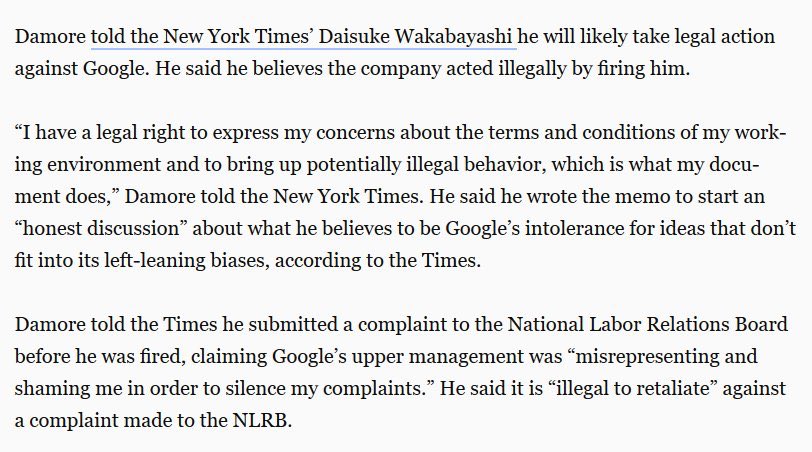Screen dimensions: 812x452
Task: Open the 'told the New York Times' Daisuke Wakabayashi' link
Action: coord(303,36)
